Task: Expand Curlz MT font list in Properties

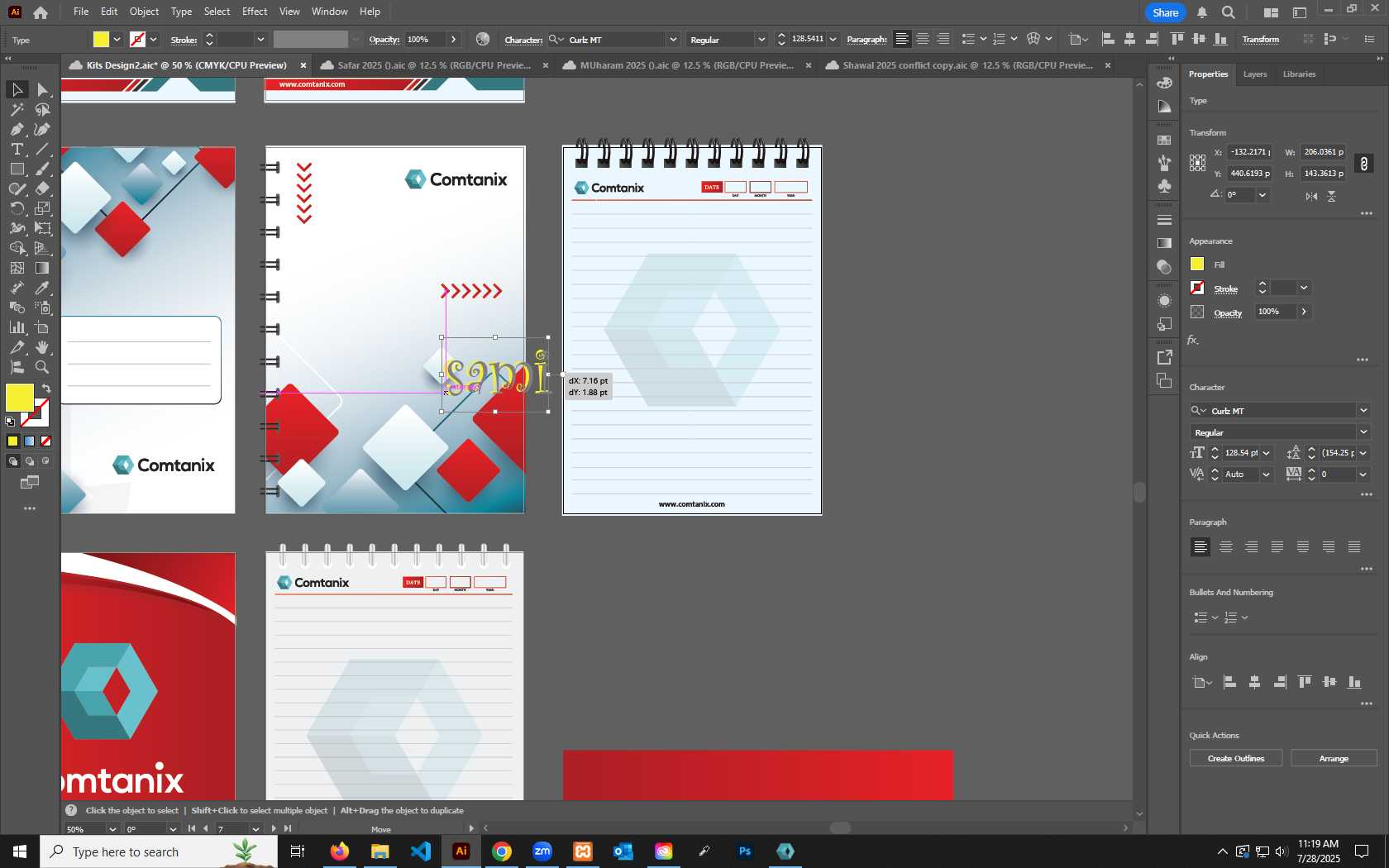Action: pyautogui.click(x=1363, y=411)
